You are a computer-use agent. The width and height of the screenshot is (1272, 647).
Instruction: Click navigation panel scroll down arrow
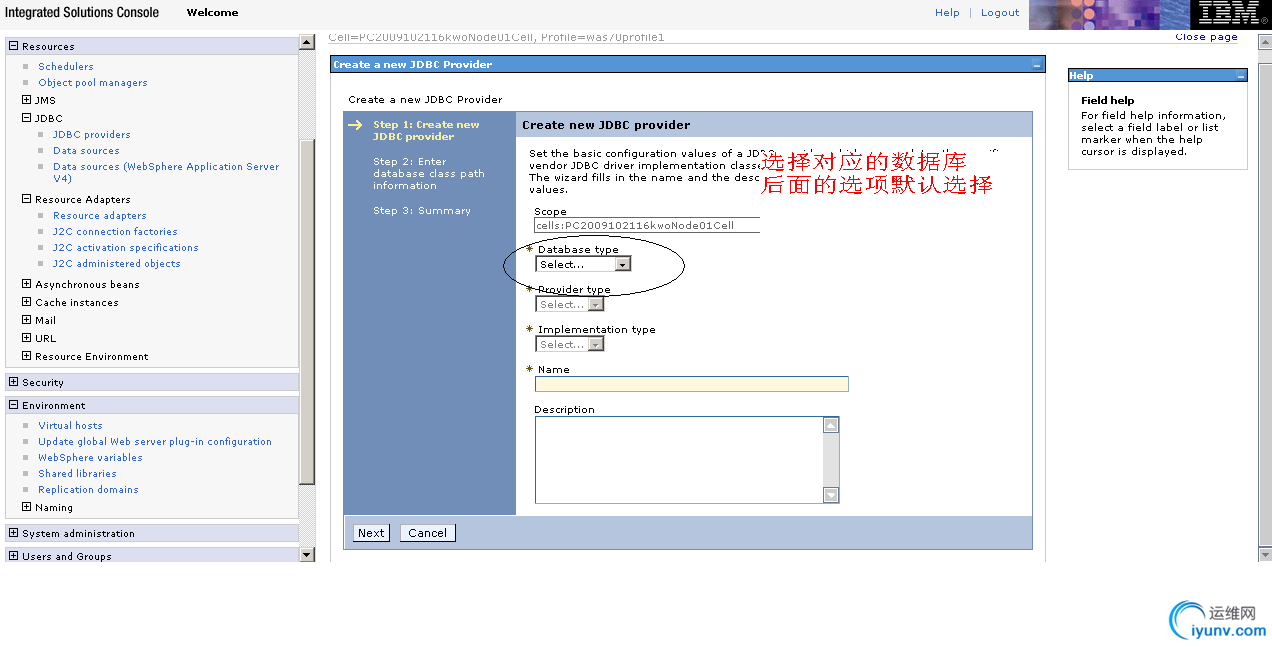tap(307, 554)
